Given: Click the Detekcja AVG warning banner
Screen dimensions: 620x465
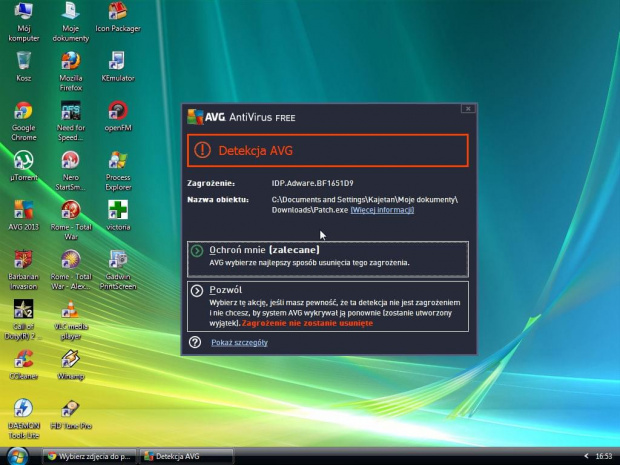Looking at the screenshot, I should coord(328,150).
